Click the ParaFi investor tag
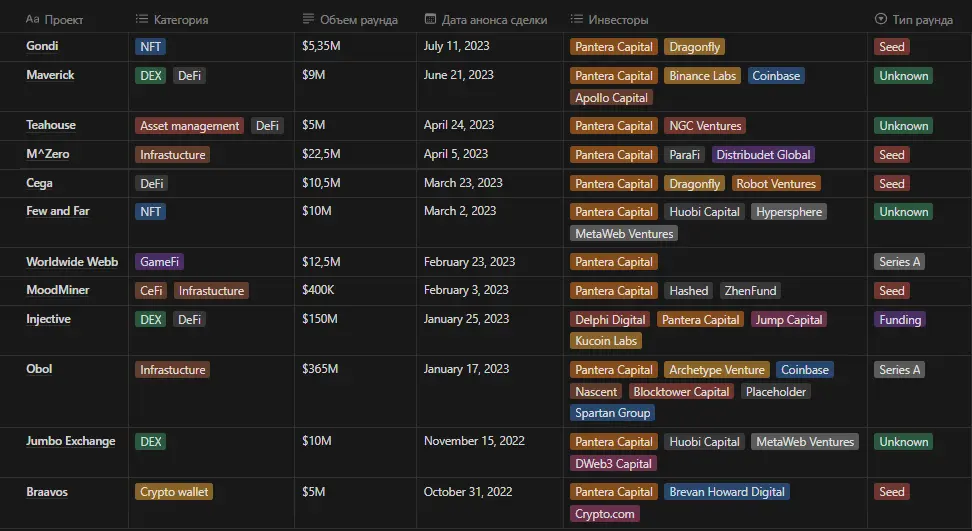The height and width of the screenshot is (531, 972). point(684,155)
